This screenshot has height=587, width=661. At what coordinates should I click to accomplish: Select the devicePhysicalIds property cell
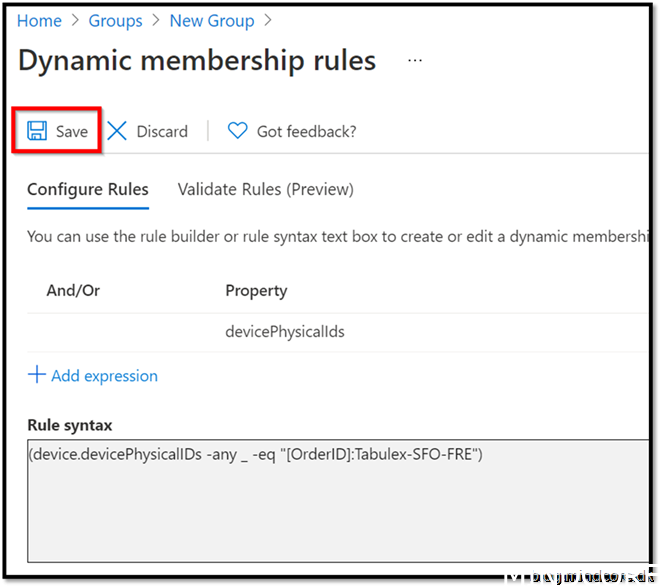[285, 331]
